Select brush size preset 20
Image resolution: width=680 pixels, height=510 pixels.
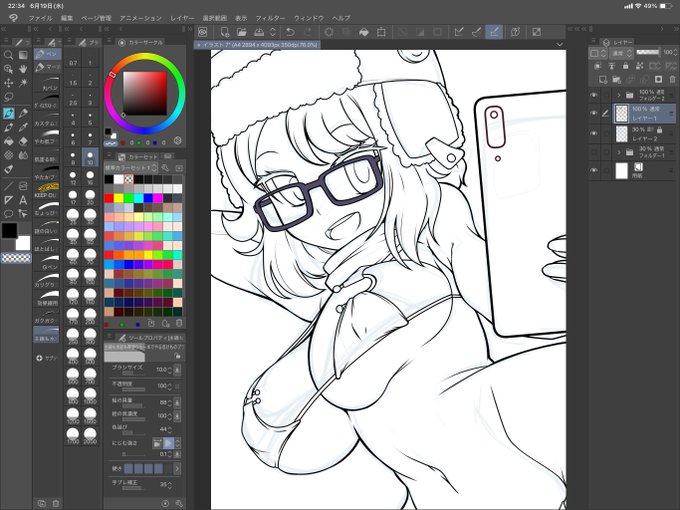point(90,196)
